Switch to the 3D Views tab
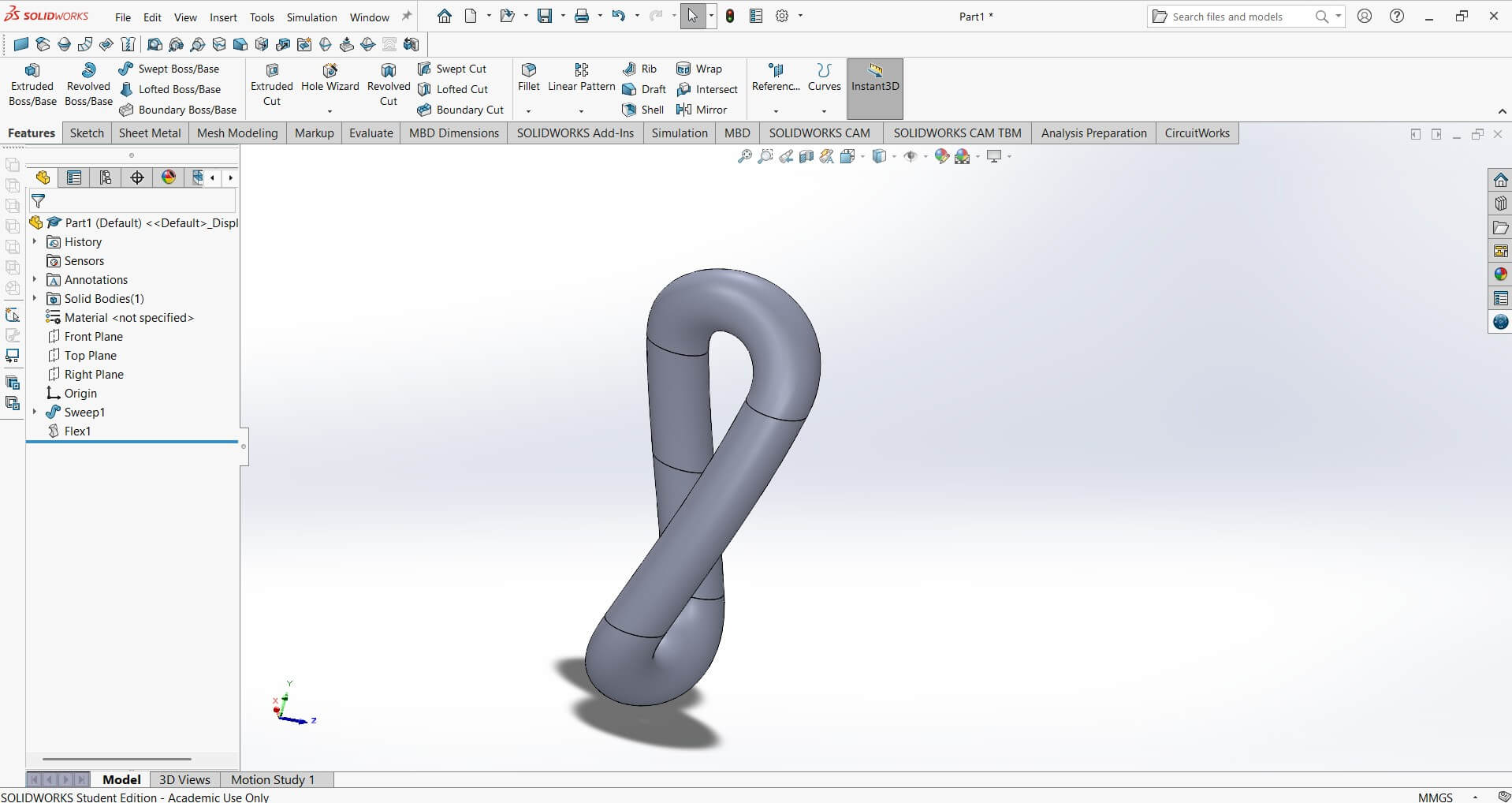This screenshot has width=1512, height=803. [184, 779]
